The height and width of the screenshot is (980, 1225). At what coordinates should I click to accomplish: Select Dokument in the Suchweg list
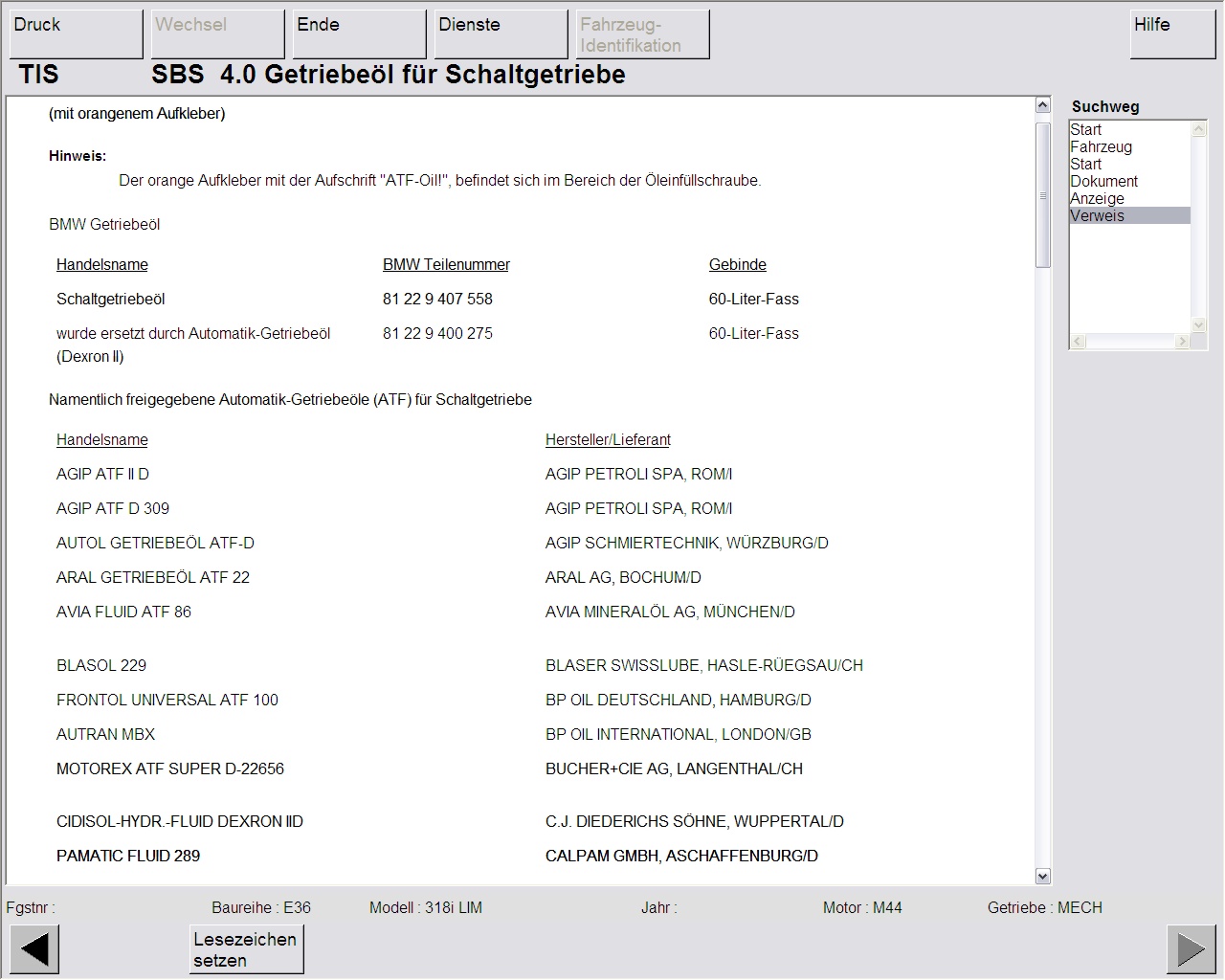pos(1103,182)
